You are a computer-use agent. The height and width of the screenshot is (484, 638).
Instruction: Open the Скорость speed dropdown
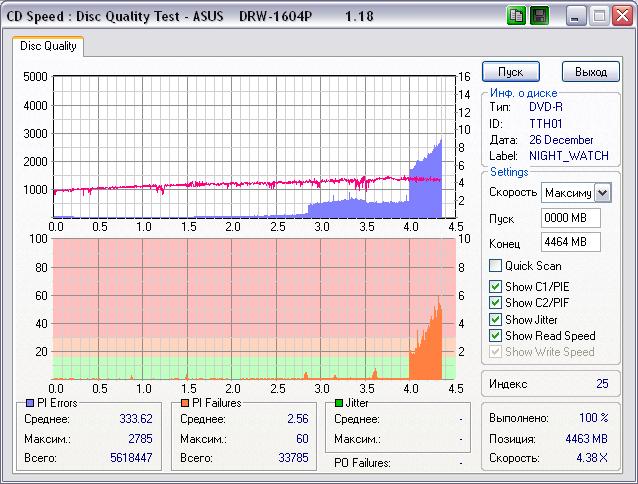[x=602, y=192]
